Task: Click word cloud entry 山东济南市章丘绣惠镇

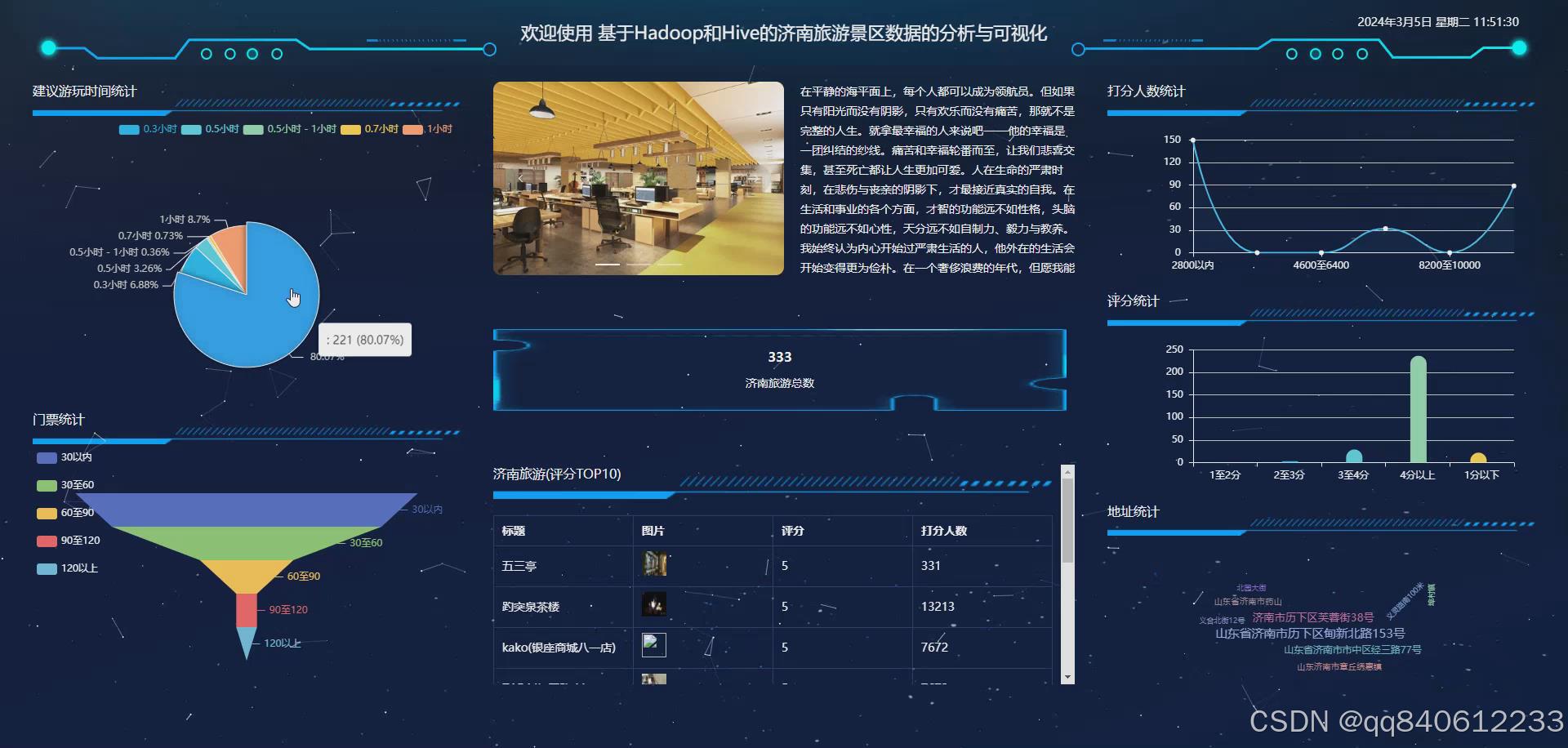Action: click(x=1339, y=667)
